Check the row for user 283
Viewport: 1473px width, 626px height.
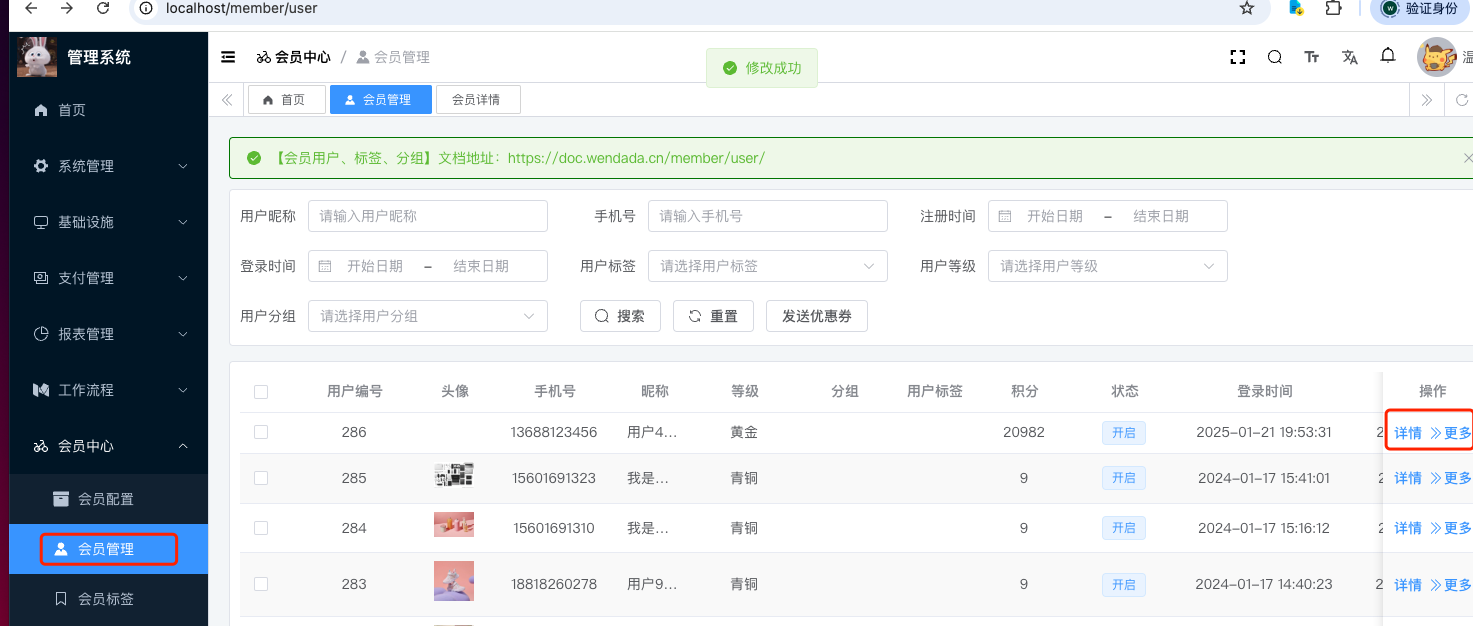tap(261, 584)
